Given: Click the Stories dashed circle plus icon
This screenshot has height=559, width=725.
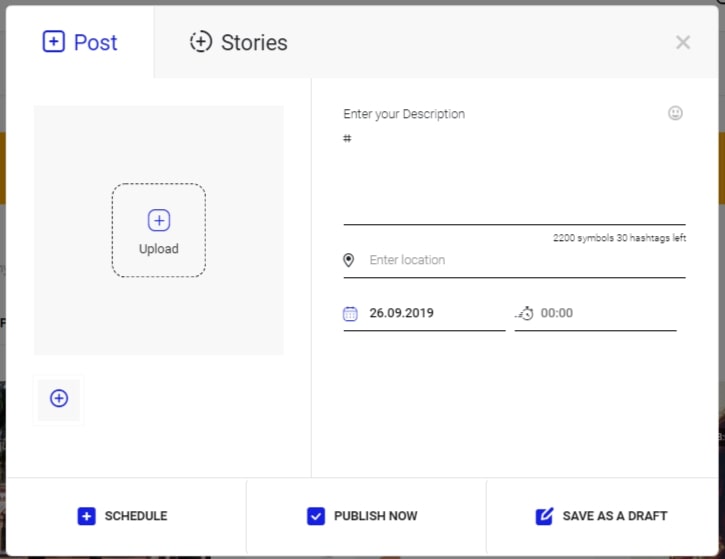Looking at the screenshot, I should (x=201, y=42).
